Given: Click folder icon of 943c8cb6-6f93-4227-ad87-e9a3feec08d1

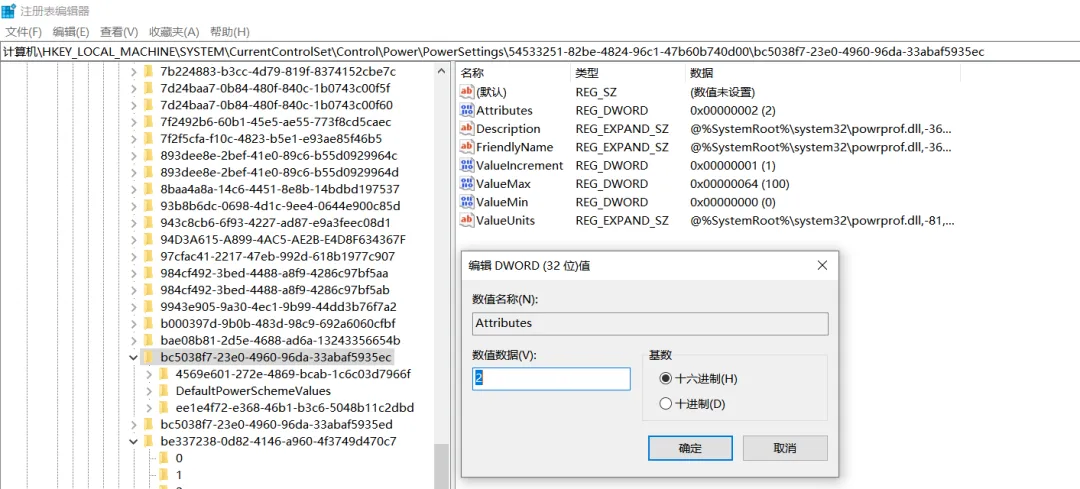Looking at the screenshot, I should pyautogui.click(x=148, y=222).
